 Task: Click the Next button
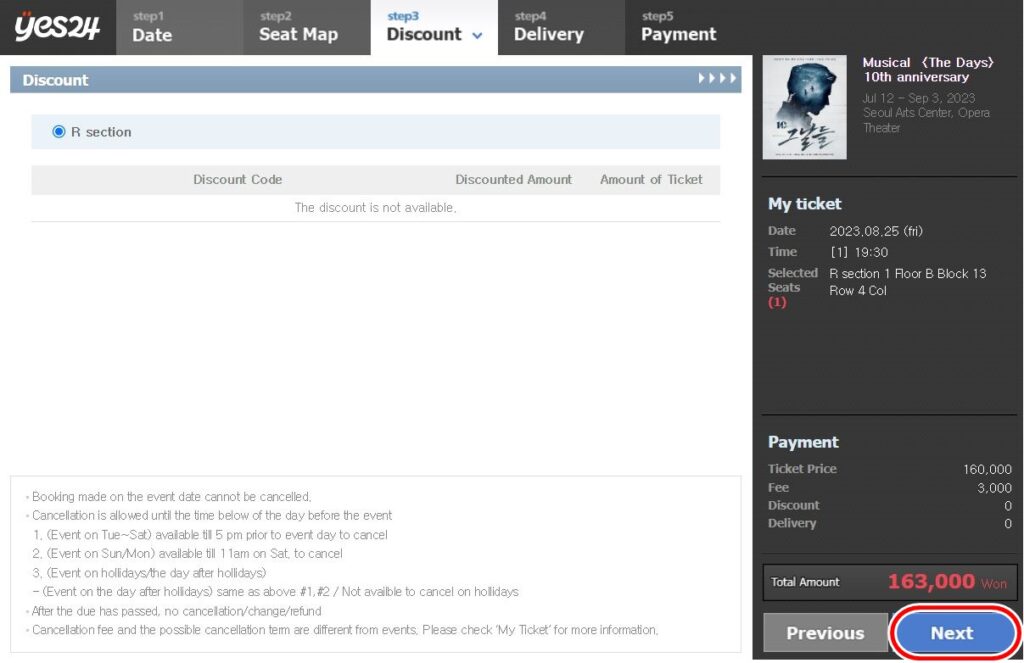point(952,632)
